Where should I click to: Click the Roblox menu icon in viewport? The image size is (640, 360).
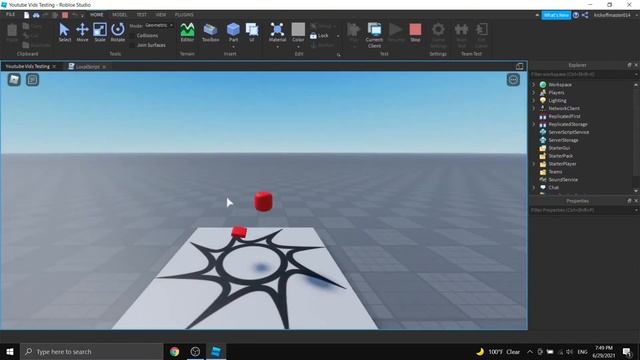[14, 80]
